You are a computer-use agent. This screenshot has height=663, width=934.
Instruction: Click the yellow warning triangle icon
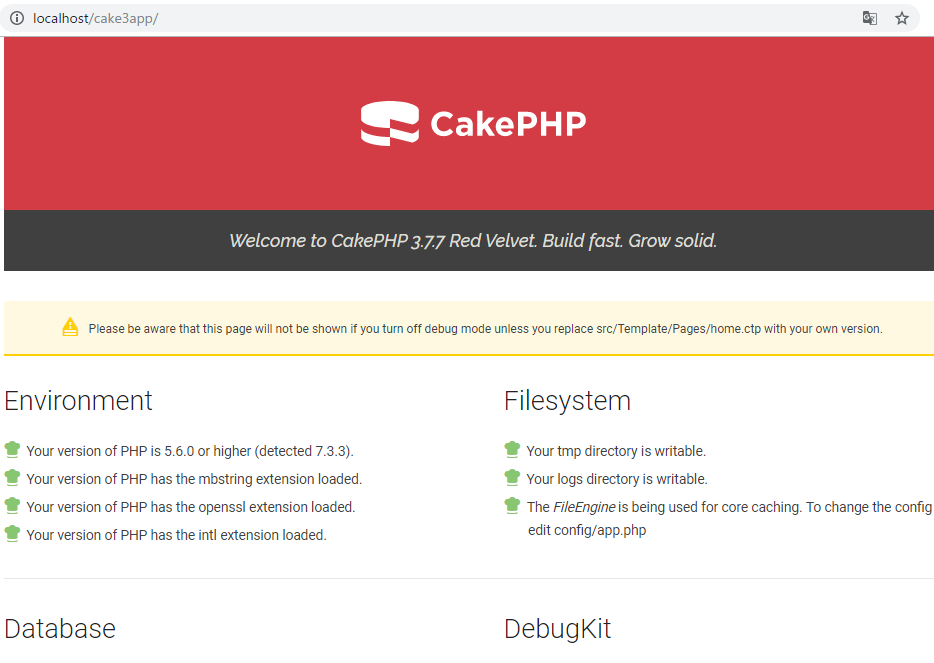click(x=70, y=327)
